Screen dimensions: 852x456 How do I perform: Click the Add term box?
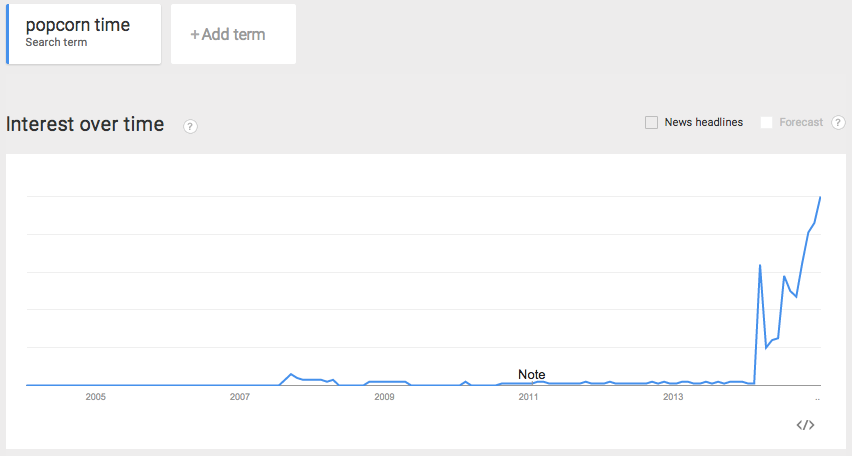pos(233,34)
